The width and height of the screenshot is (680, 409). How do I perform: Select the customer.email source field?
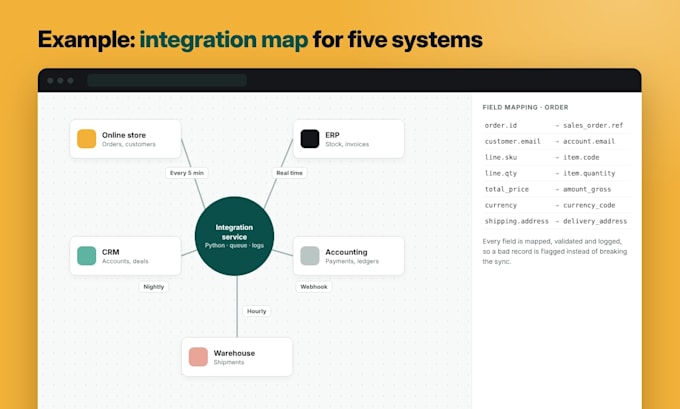513,141
